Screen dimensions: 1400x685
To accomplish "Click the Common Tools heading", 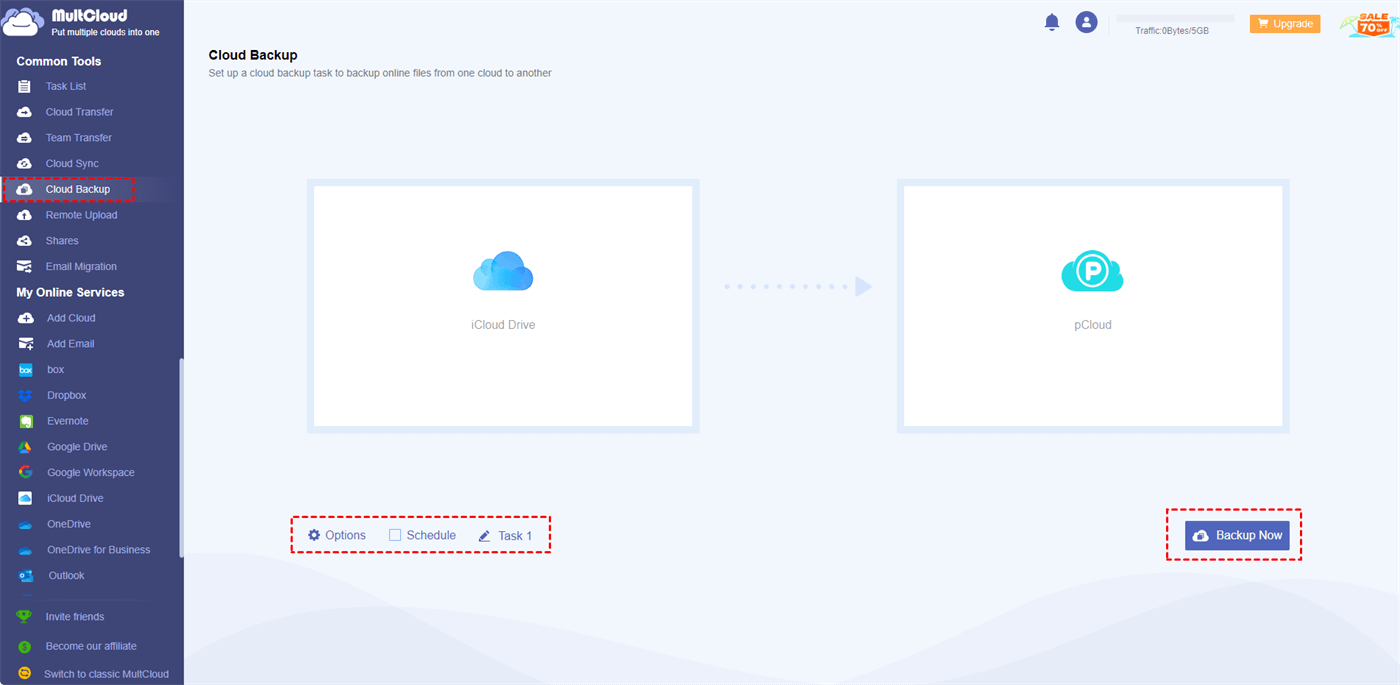I will pyautogui.click(x=59, y=61).
